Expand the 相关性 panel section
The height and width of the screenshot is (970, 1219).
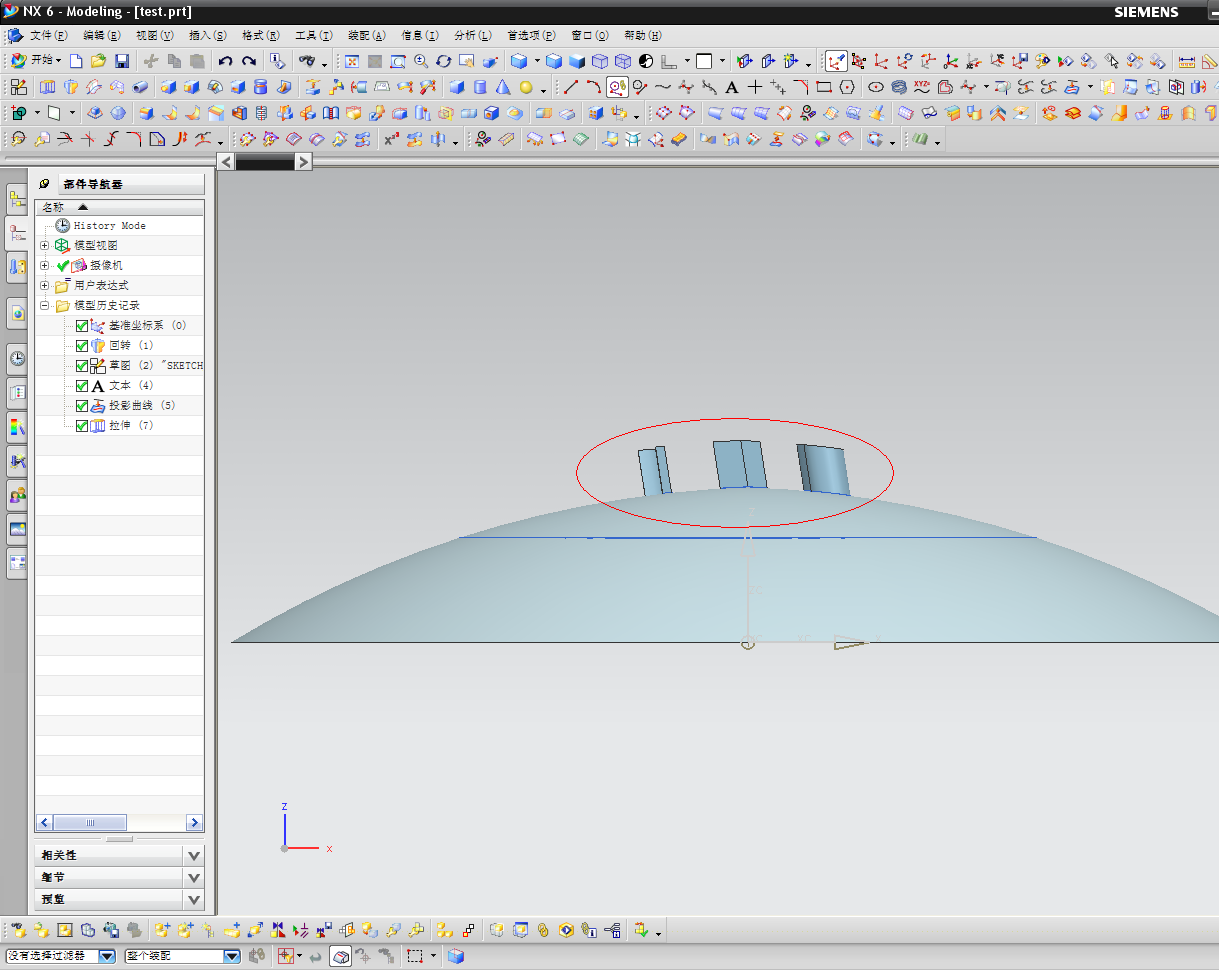(194, 856)
